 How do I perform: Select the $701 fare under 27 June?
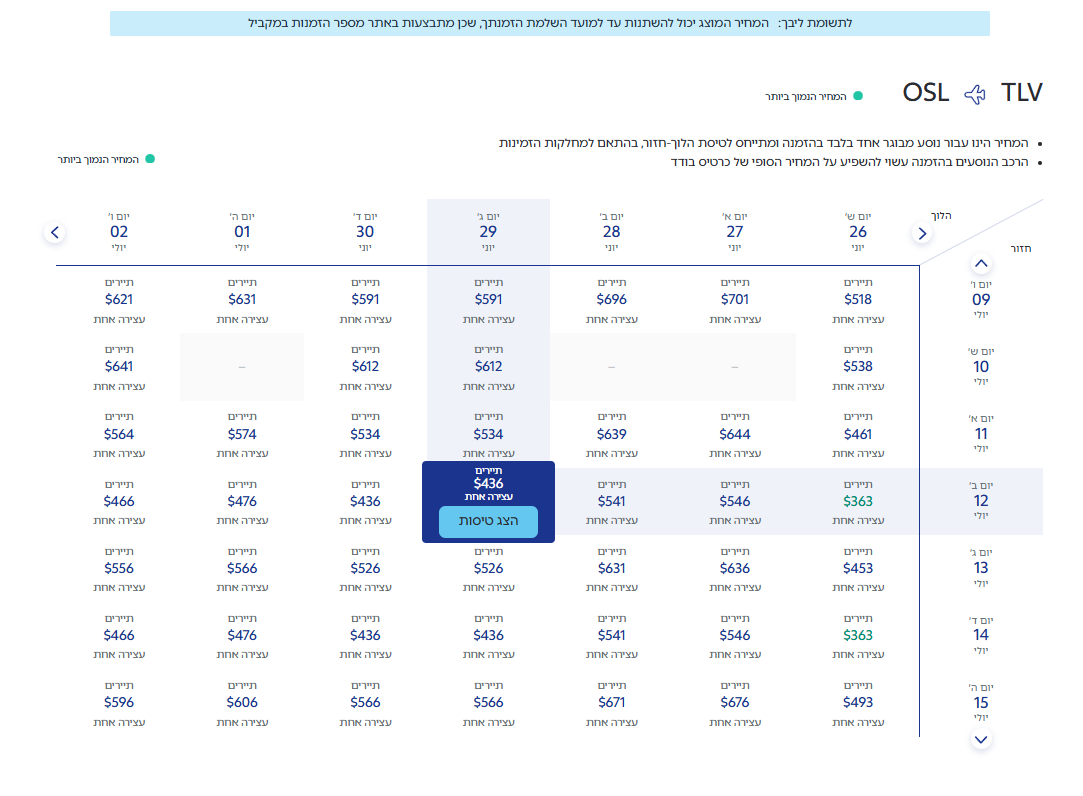pyautogui.click(x=735, y=300)
